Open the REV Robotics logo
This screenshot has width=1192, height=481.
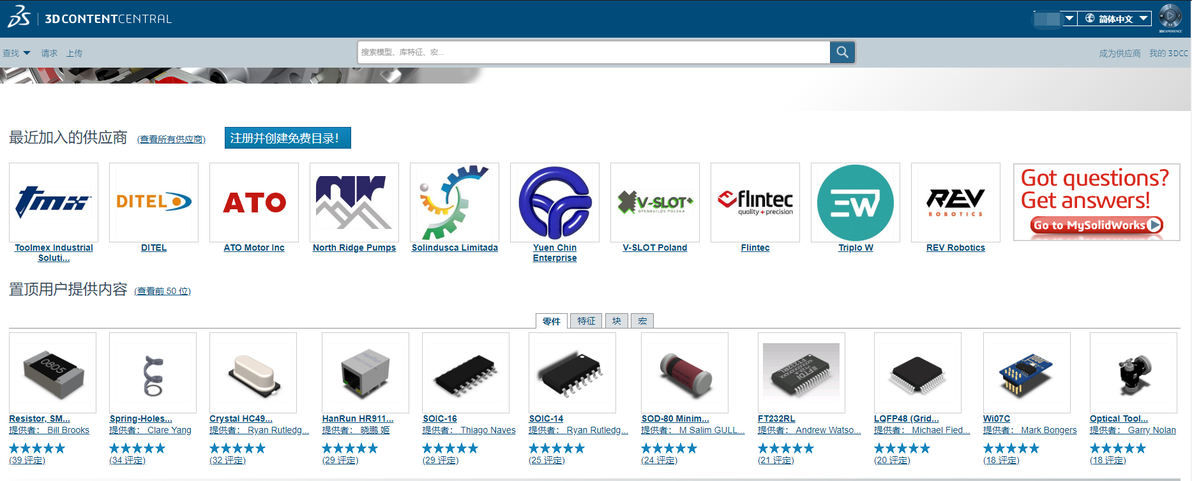tap(956, 202)
